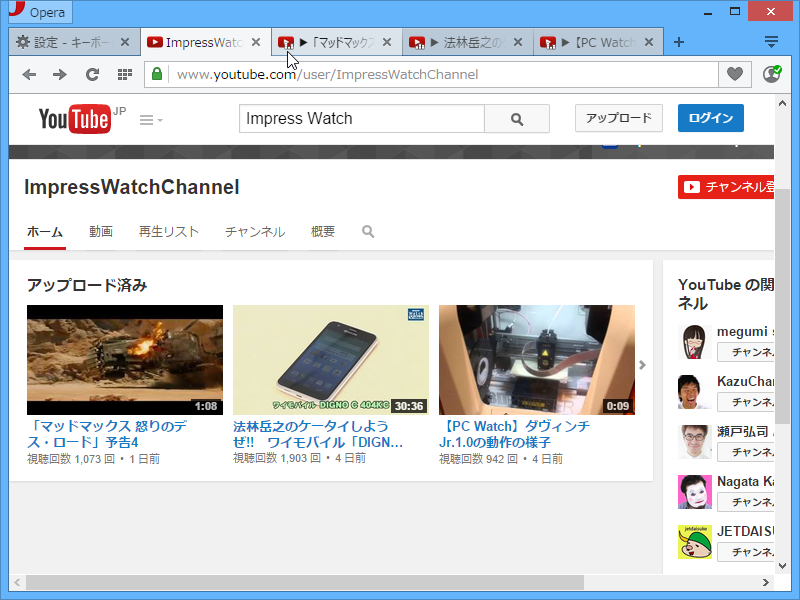Select the ホーム channel tab
Image resolution: width=800 pixels, height=600 pixels.
(45, 232)
